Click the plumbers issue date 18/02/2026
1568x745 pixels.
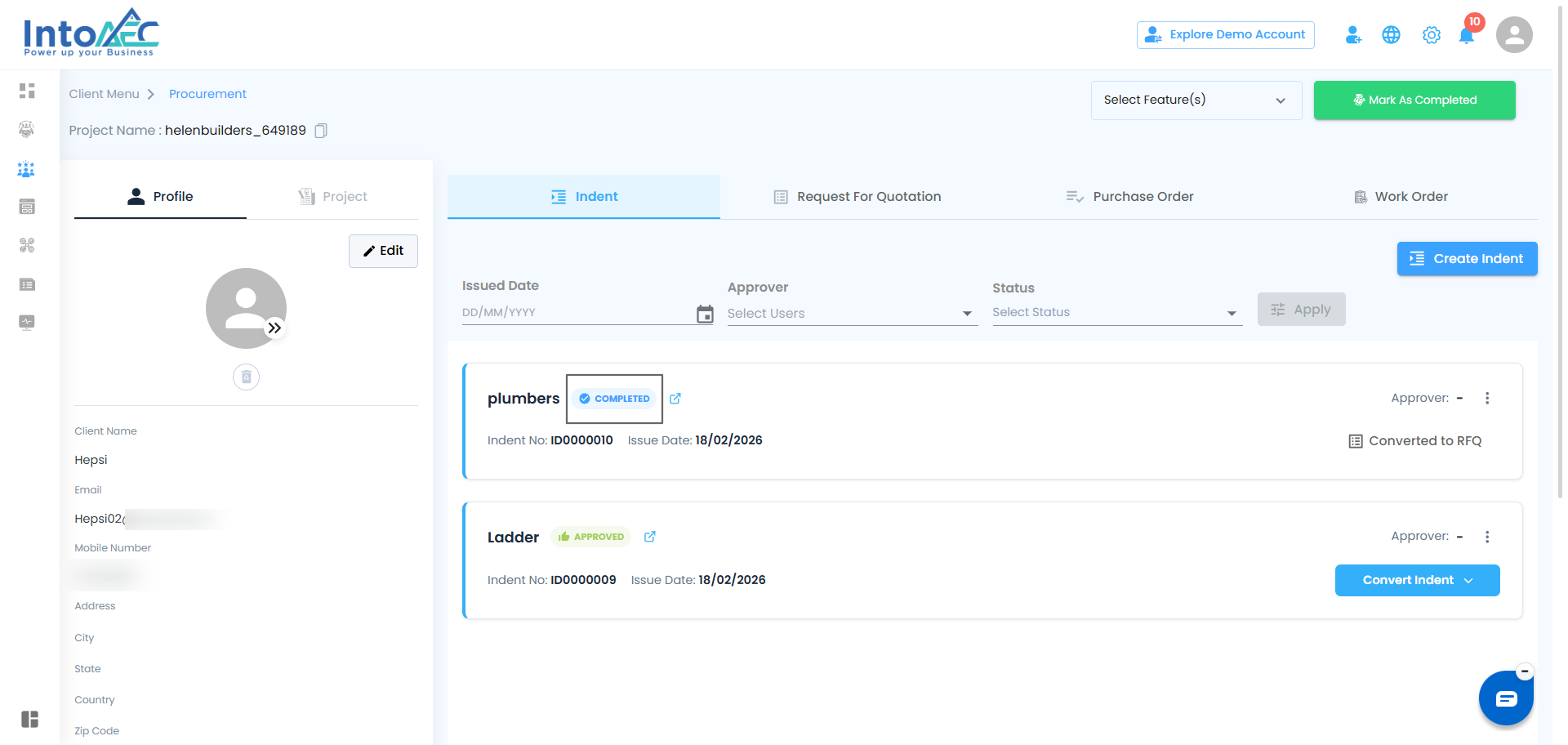[728, 440]
